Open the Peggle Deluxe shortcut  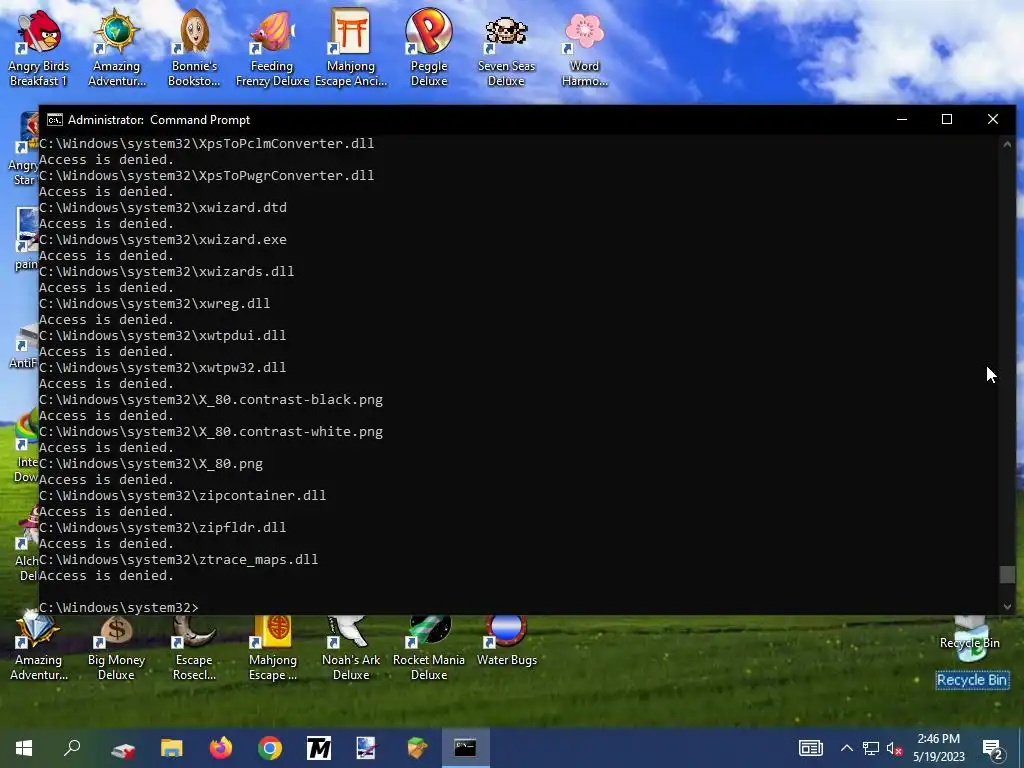pyautogui.click(x=428, y=48)
